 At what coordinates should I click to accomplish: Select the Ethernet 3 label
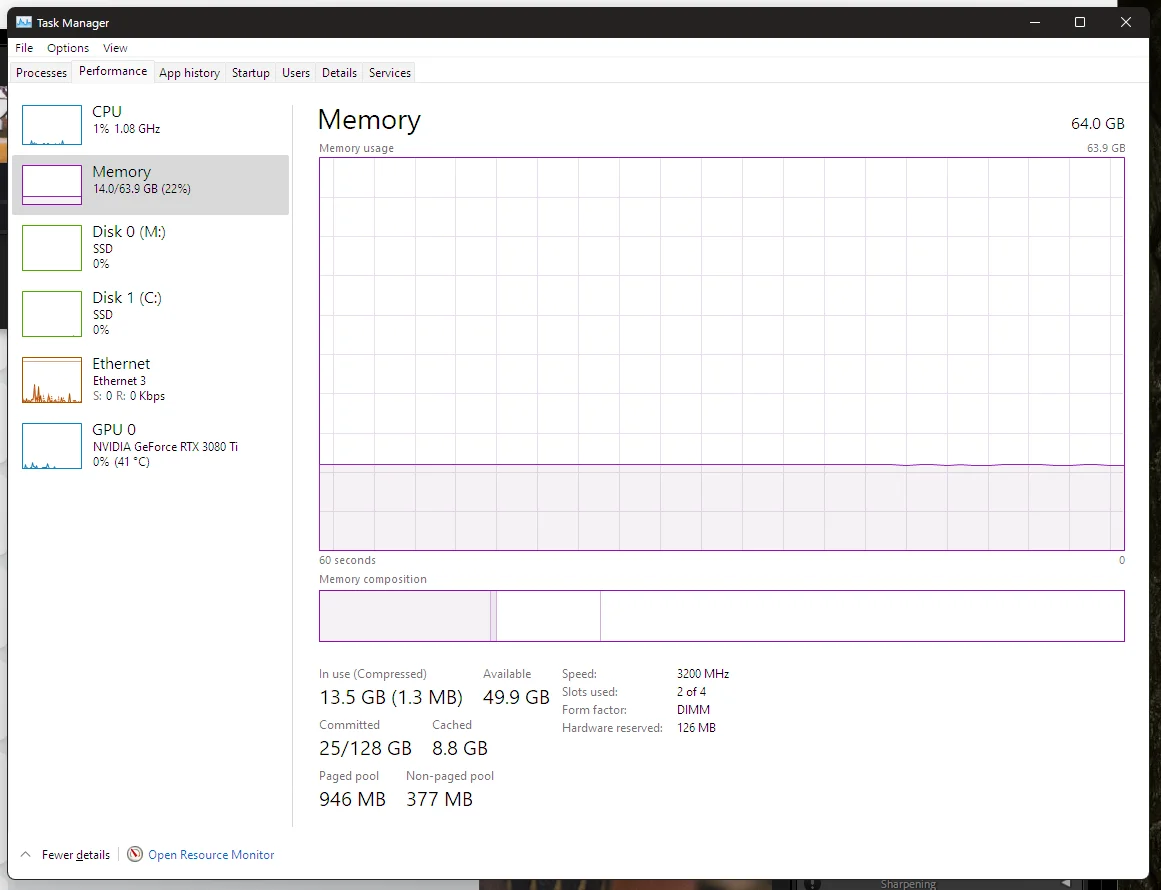coord(119,381)
